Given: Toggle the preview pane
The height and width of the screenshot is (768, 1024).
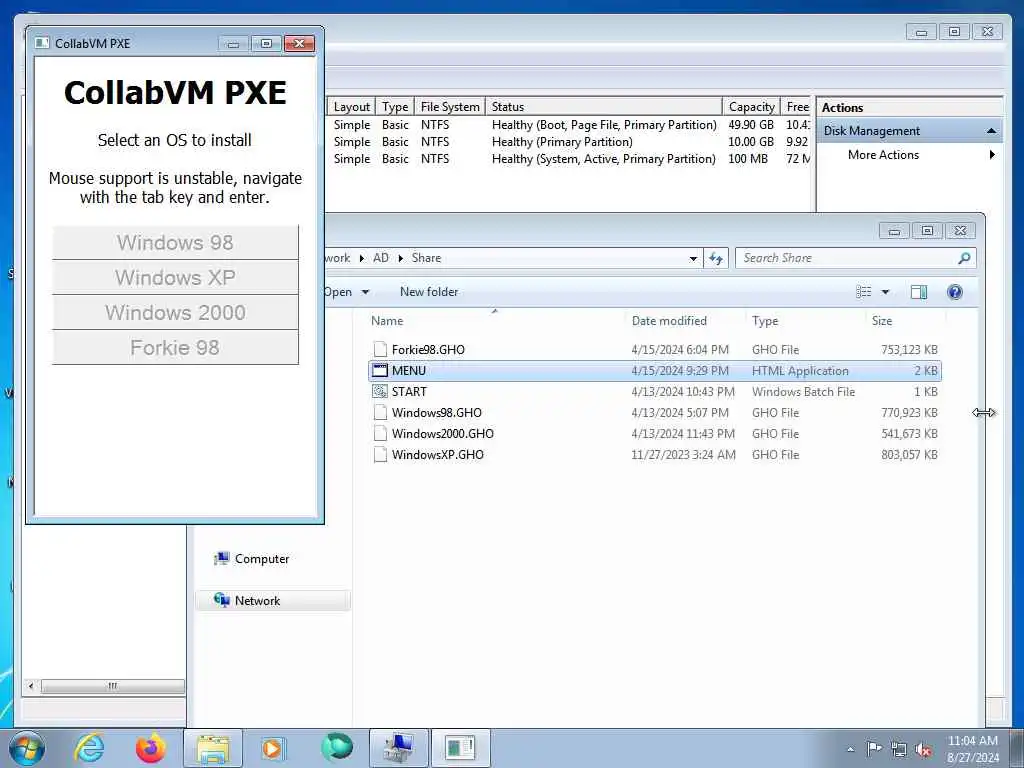Looking at the screenshot, I should (919, 292).
